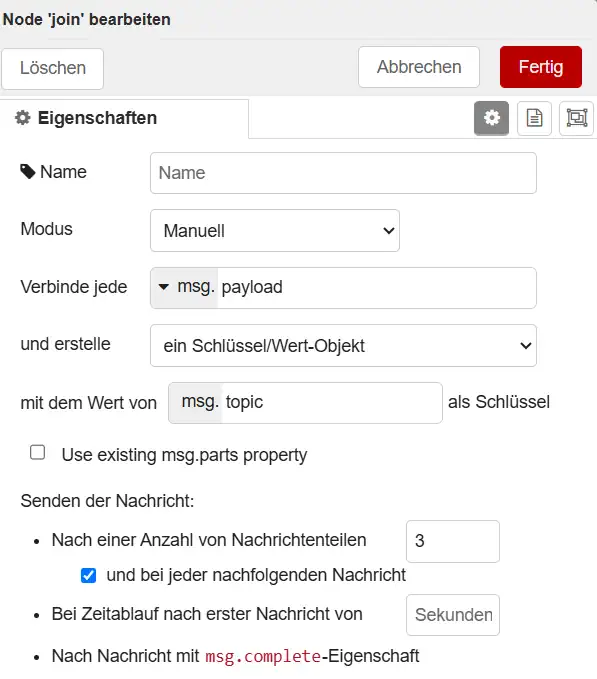The height and width of the screenshot is (679, 597).
Task: Focus the Name input field
Action: pyautogui.click(x=343, y=173)
